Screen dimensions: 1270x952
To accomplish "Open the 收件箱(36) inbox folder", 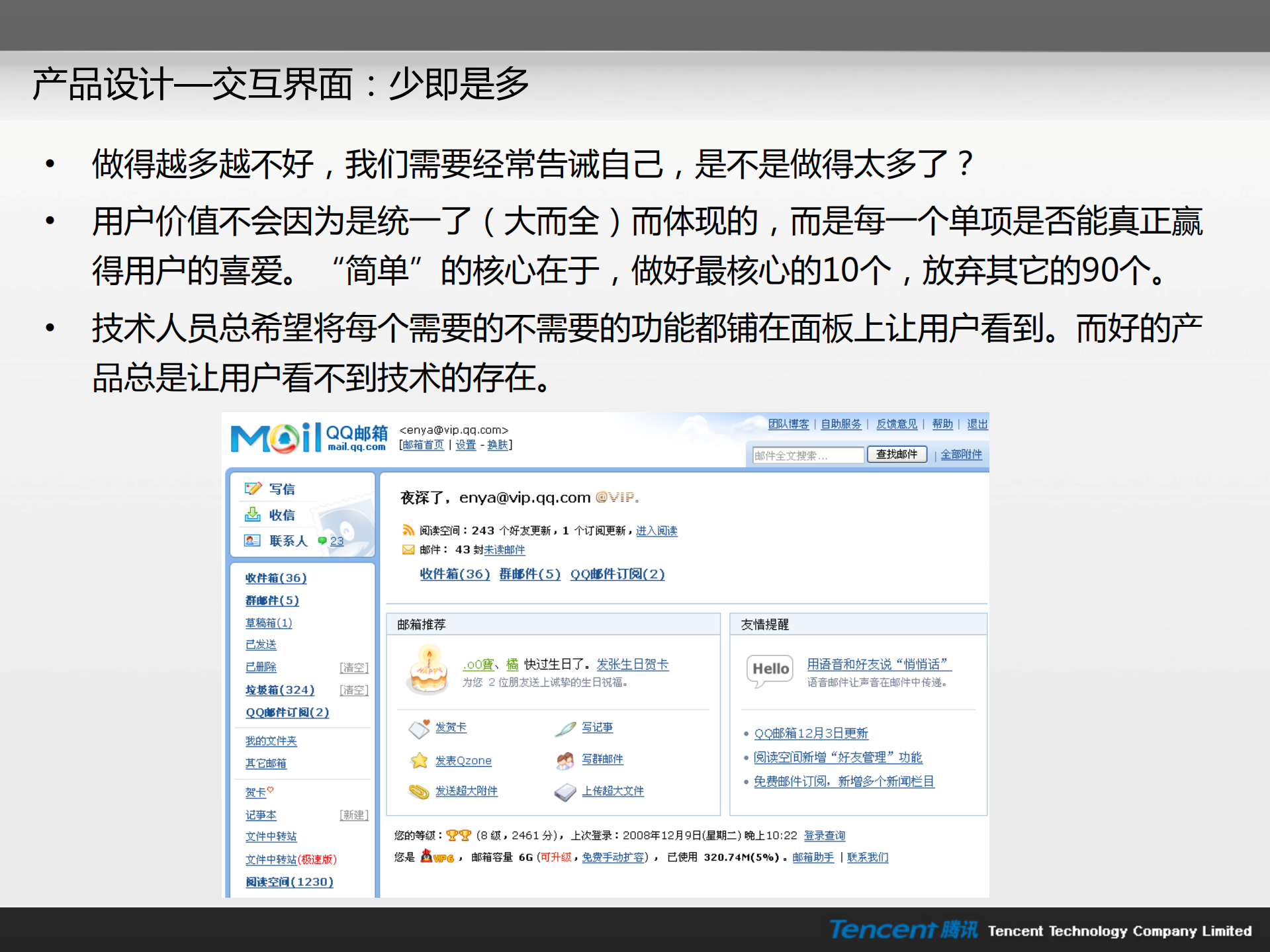I will pos(275,578).
